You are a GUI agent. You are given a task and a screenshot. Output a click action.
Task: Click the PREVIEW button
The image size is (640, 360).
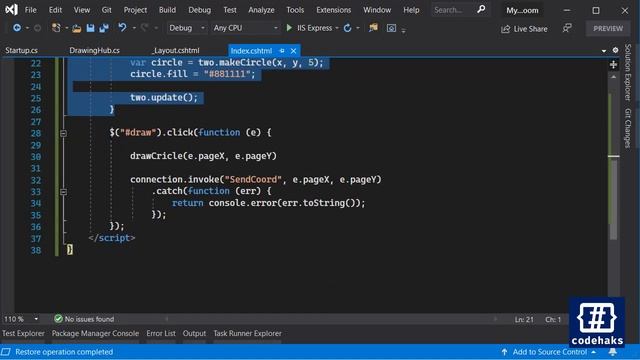(608, 29)
